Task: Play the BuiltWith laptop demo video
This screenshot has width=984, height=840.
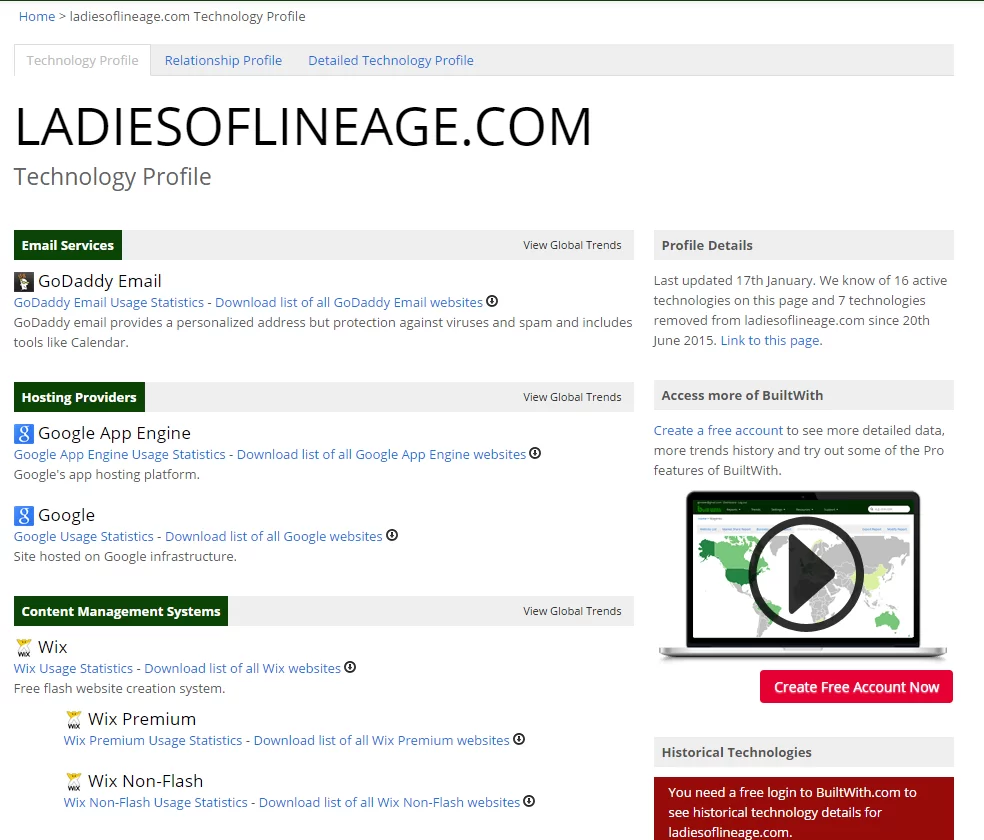Action: [x=806, y=574]
